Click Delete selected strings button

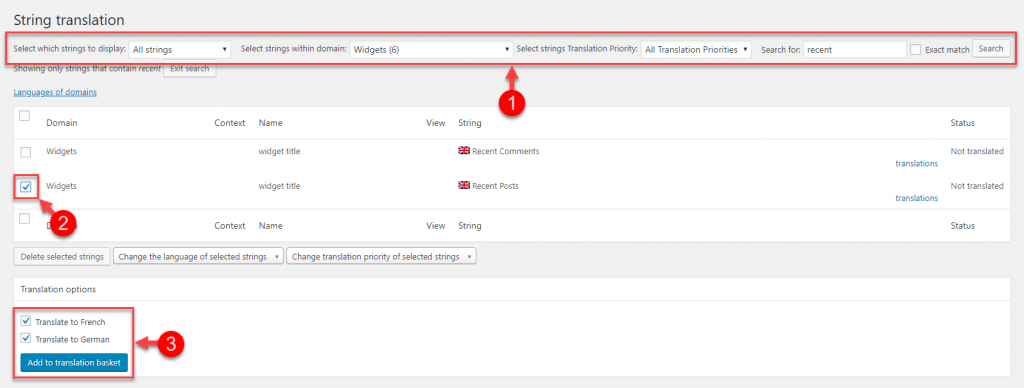[62, 257]
